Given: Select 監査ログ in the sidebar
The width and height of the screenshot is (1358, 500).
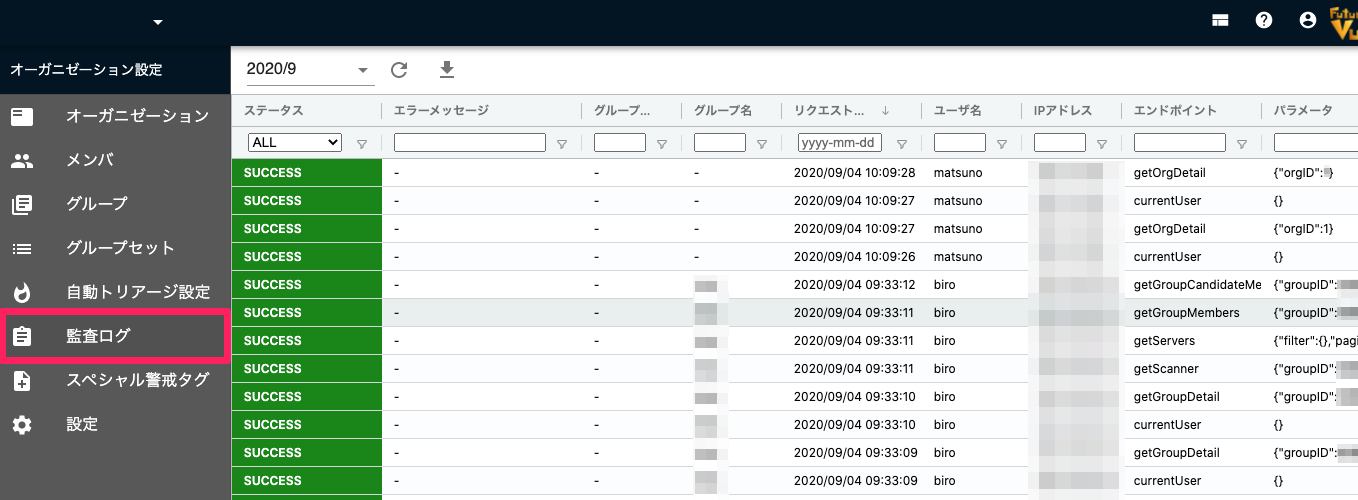Looking at the screenshot, I should coord(115,336).
